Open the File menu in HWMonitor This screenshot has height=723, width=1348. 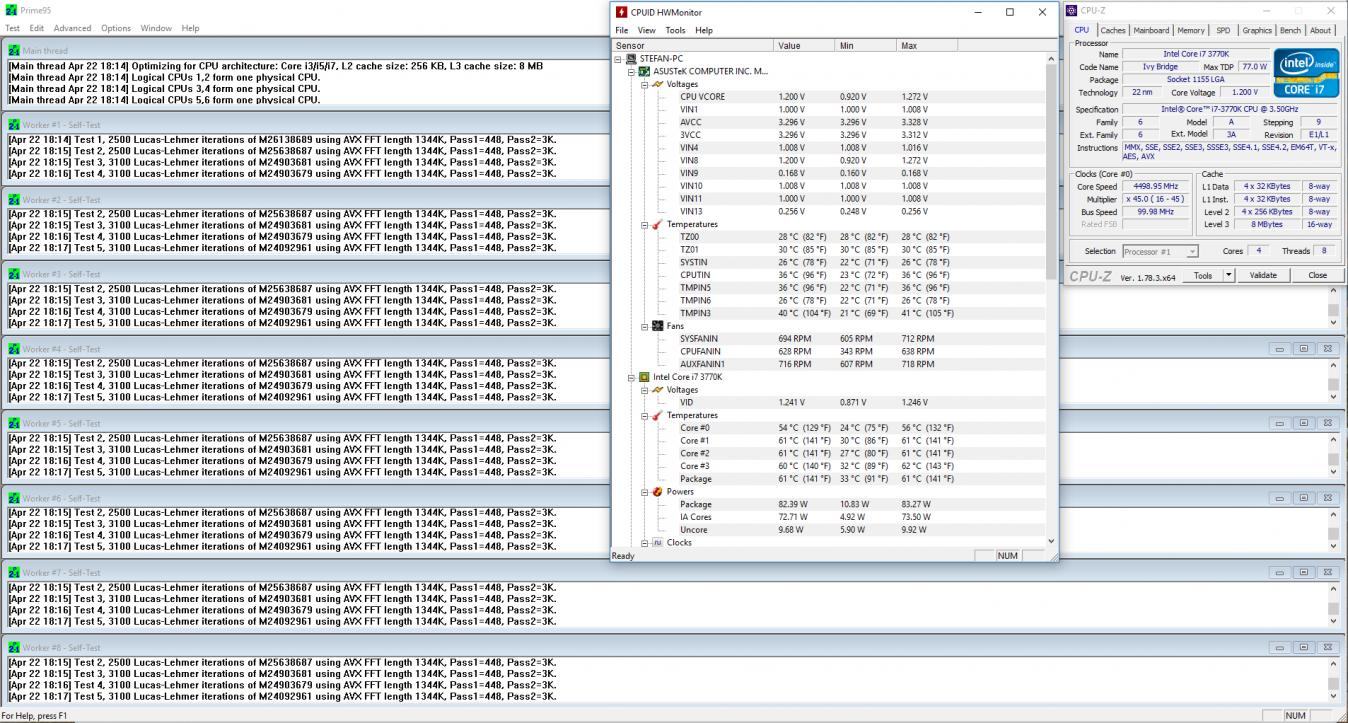click(x=622, y=30)
